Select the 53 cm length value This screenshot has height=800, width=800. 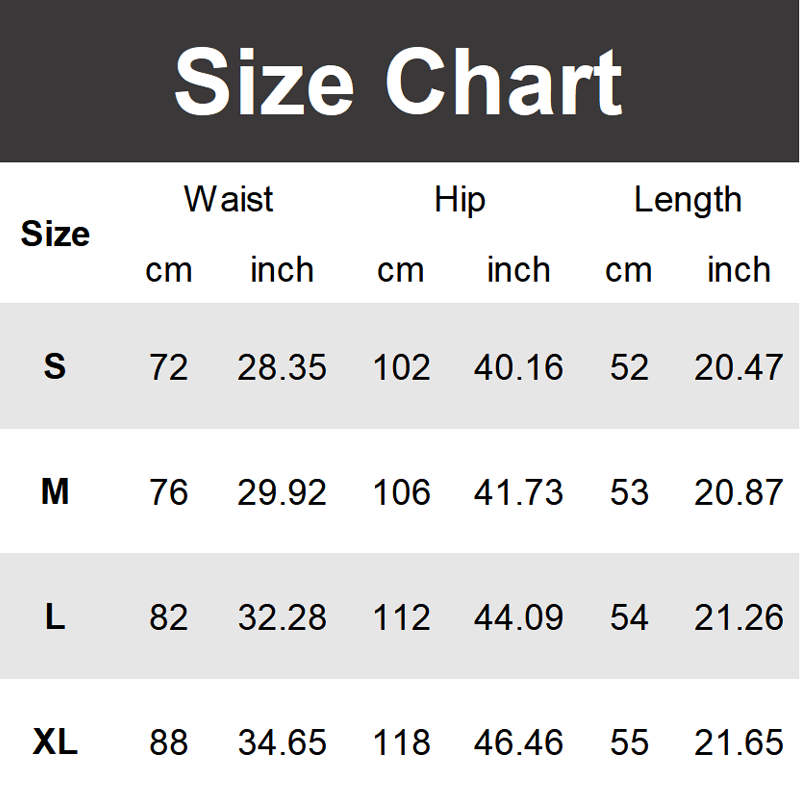click(629, 492)
